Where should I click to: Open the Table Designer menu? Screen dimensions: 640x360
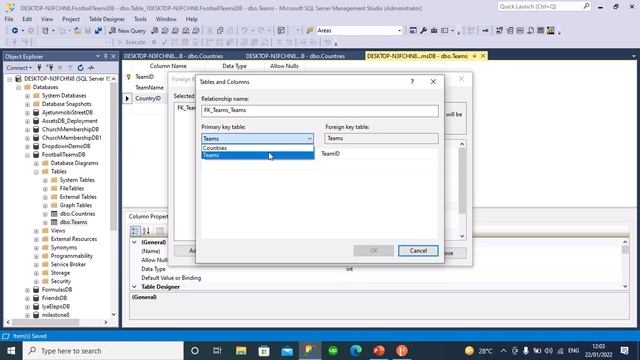pyautogui.click(x=107, y=19)
